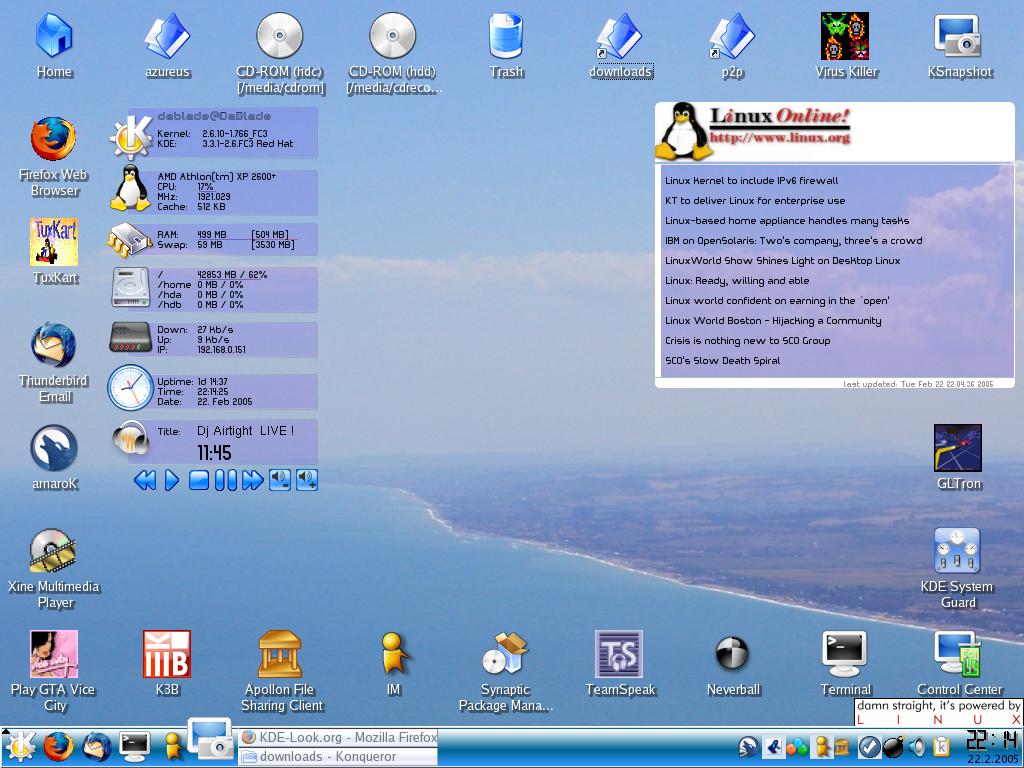Screen dimensions: 1024x768
Task: Open 'Linux-based home appliance handles many tasks' headline
Action: pos(787,221)
